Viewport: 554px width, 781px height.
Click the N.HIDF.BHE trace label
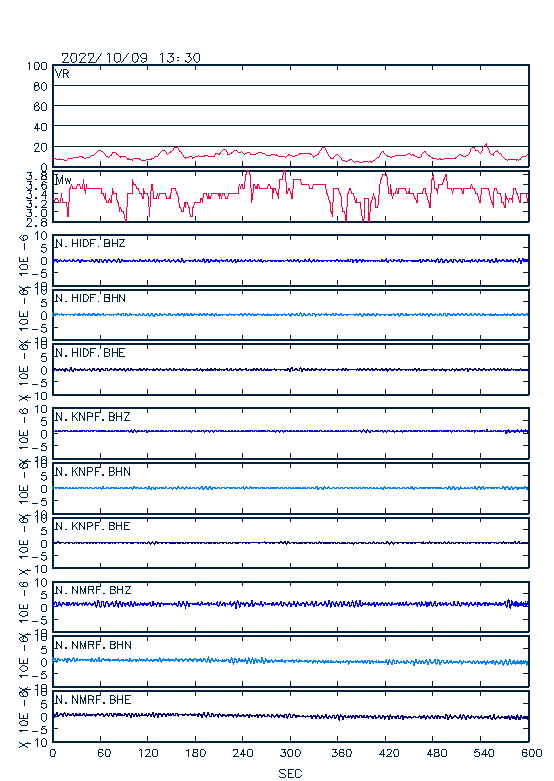[90, 353]
